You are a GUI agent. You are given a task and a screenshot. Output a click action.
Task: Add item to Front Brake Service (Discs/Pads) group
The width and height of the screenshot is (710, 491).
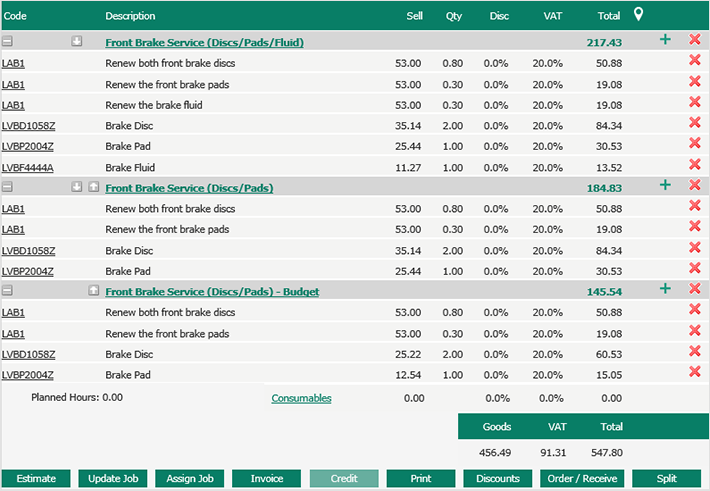[665, 185]
